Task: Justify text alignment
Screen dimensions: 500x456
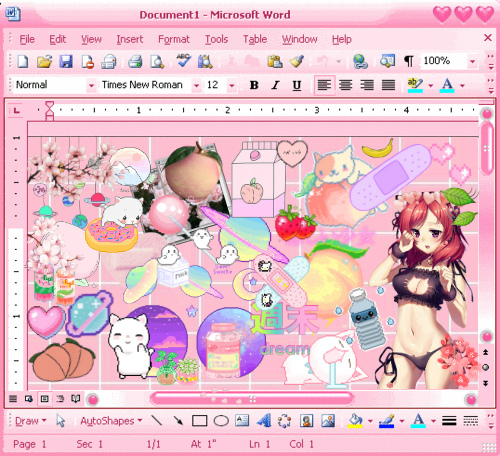Action: click(x=388, y=85)
